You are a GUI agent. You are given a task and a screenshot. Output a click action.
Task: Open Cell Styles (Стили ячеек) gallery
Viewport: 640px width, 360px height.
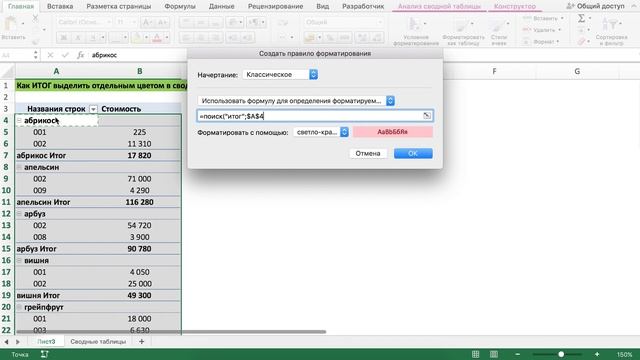[499, 31]
